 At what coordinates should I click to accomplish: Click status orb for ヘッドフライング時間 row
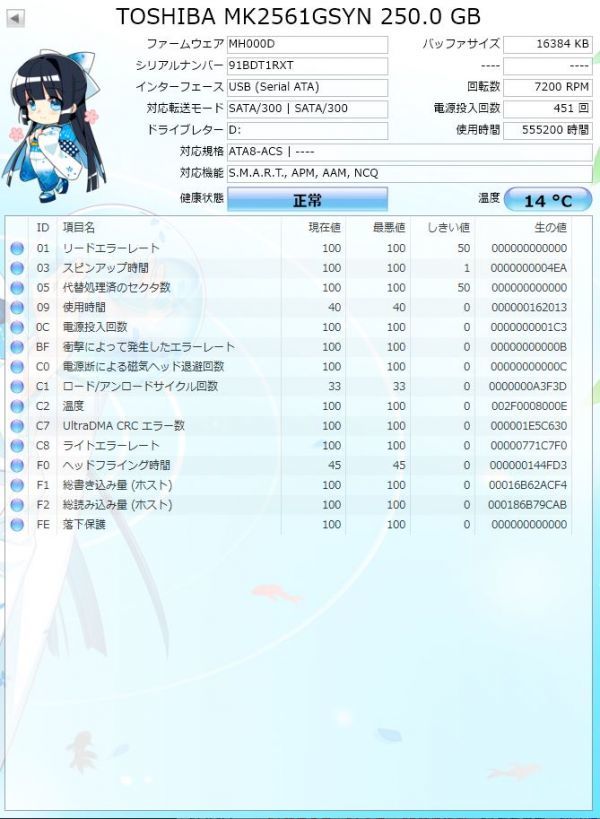pyautogui.click(x=17, y=465)
